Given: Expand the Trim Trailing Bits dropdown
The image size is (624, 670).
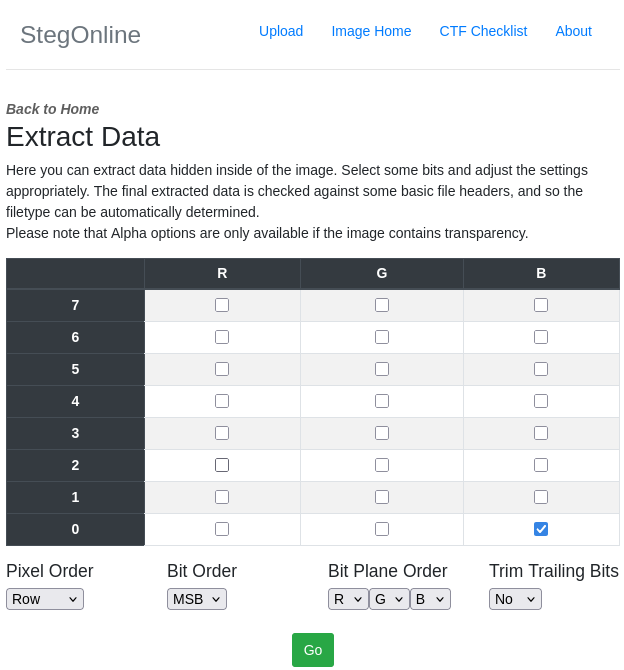Looking at the screenshot, I should pos(515,599).
